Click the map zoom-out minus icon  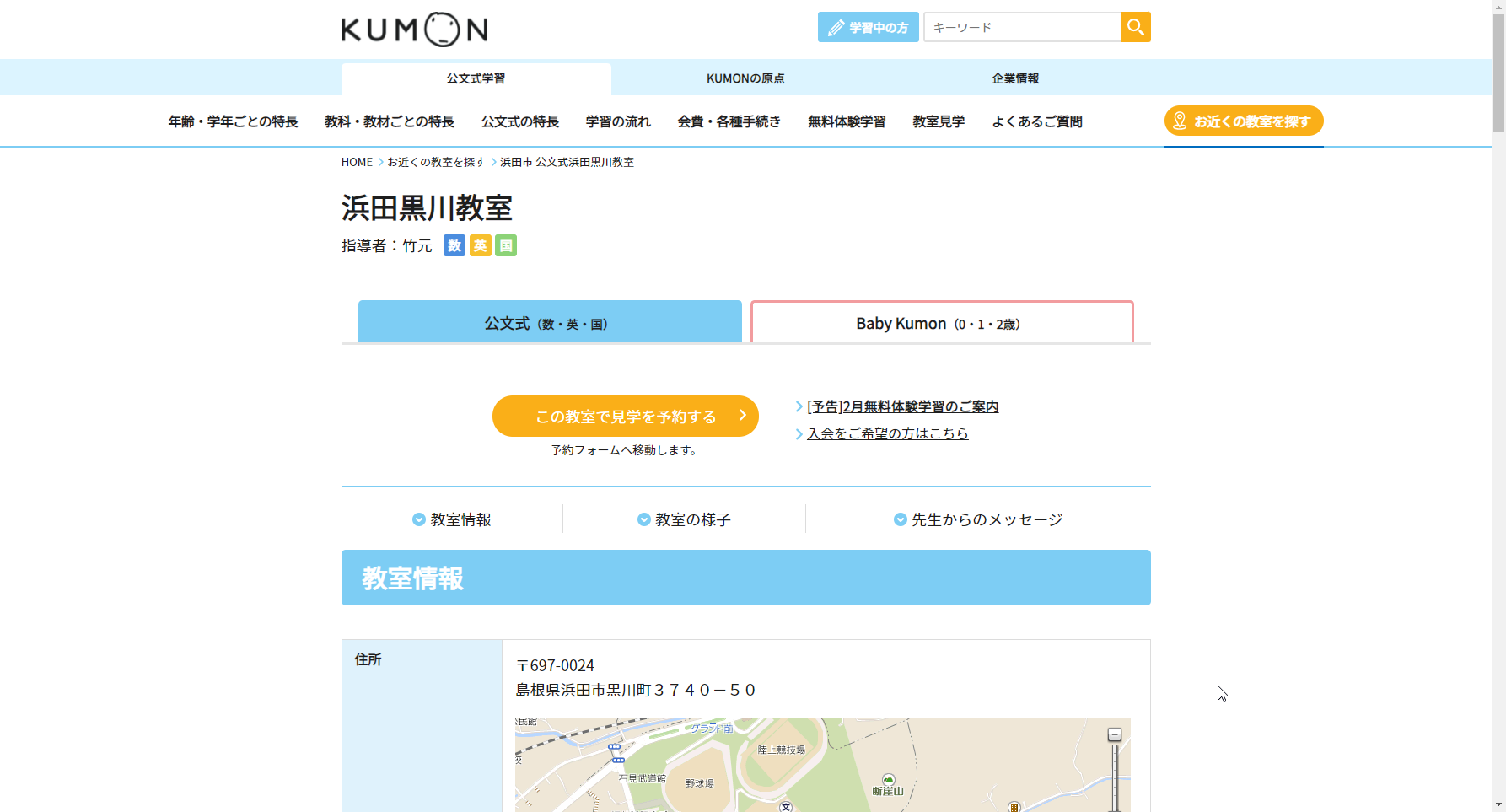pos(1115,734)
